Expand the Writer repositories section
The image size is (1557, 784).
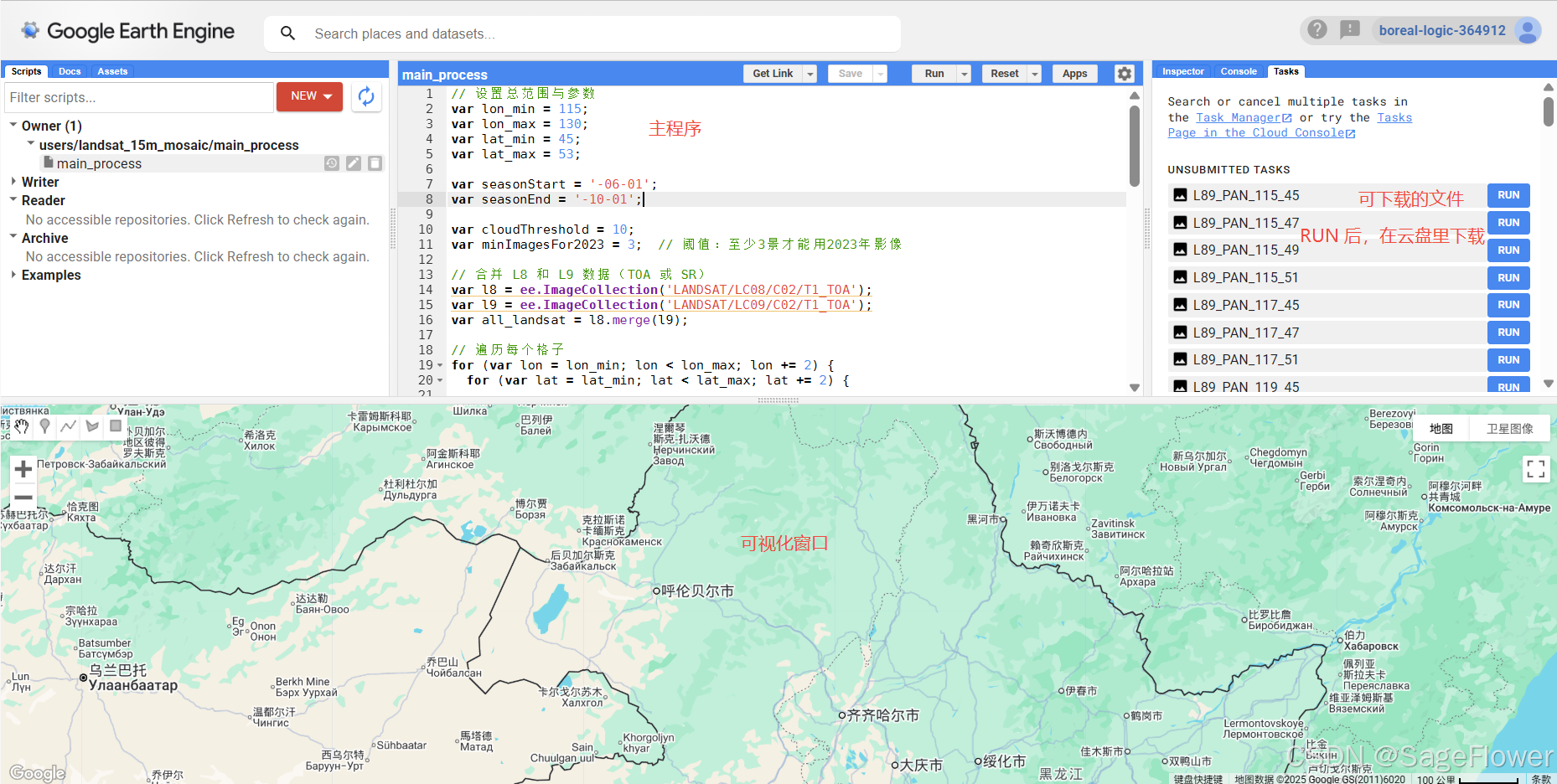coord(13,182)
